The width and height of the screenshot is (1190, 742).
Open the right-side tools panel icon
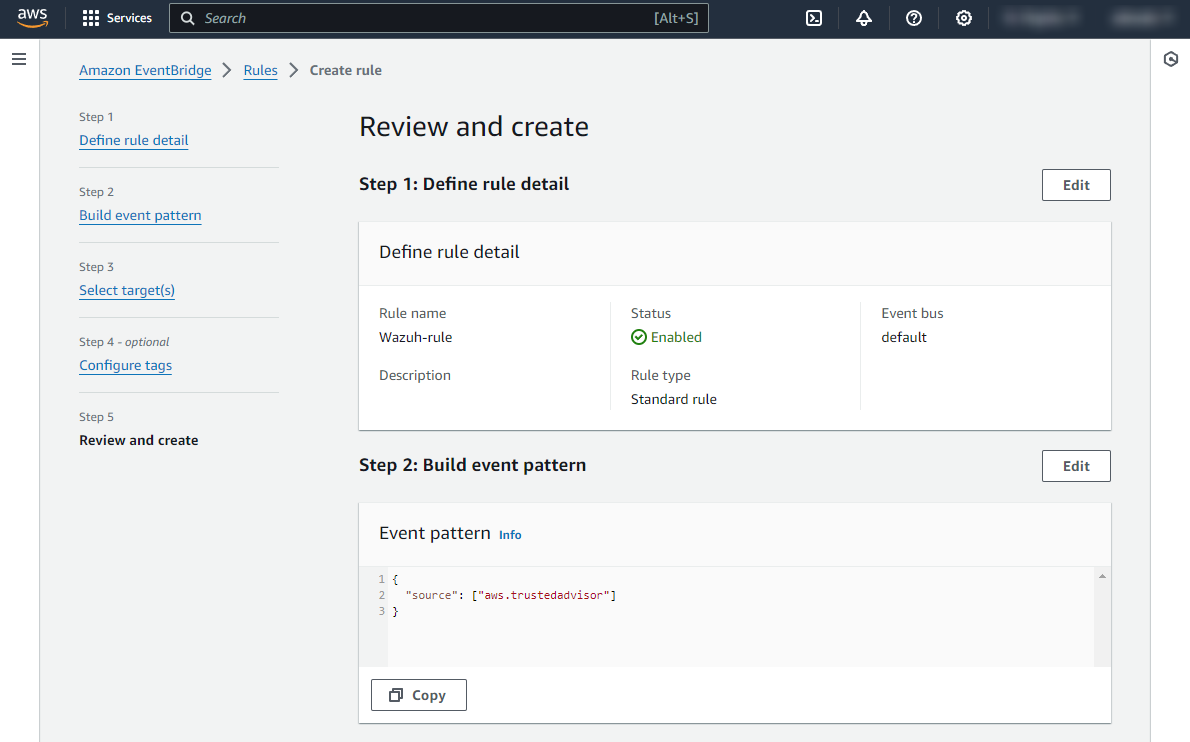click(1171, 60)
